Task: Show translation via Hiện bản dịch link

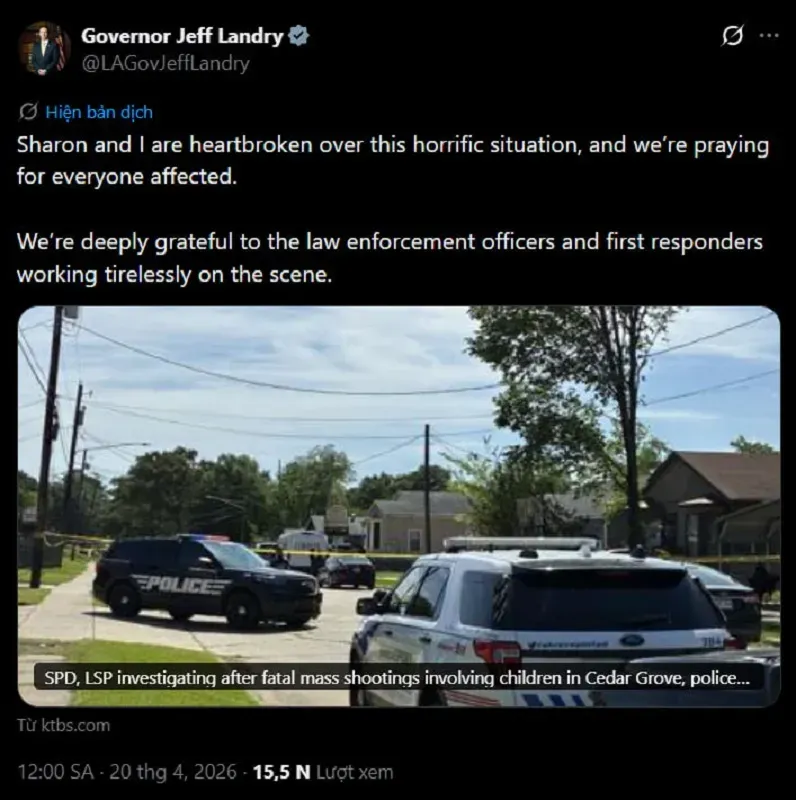Action: pos(99,112)
